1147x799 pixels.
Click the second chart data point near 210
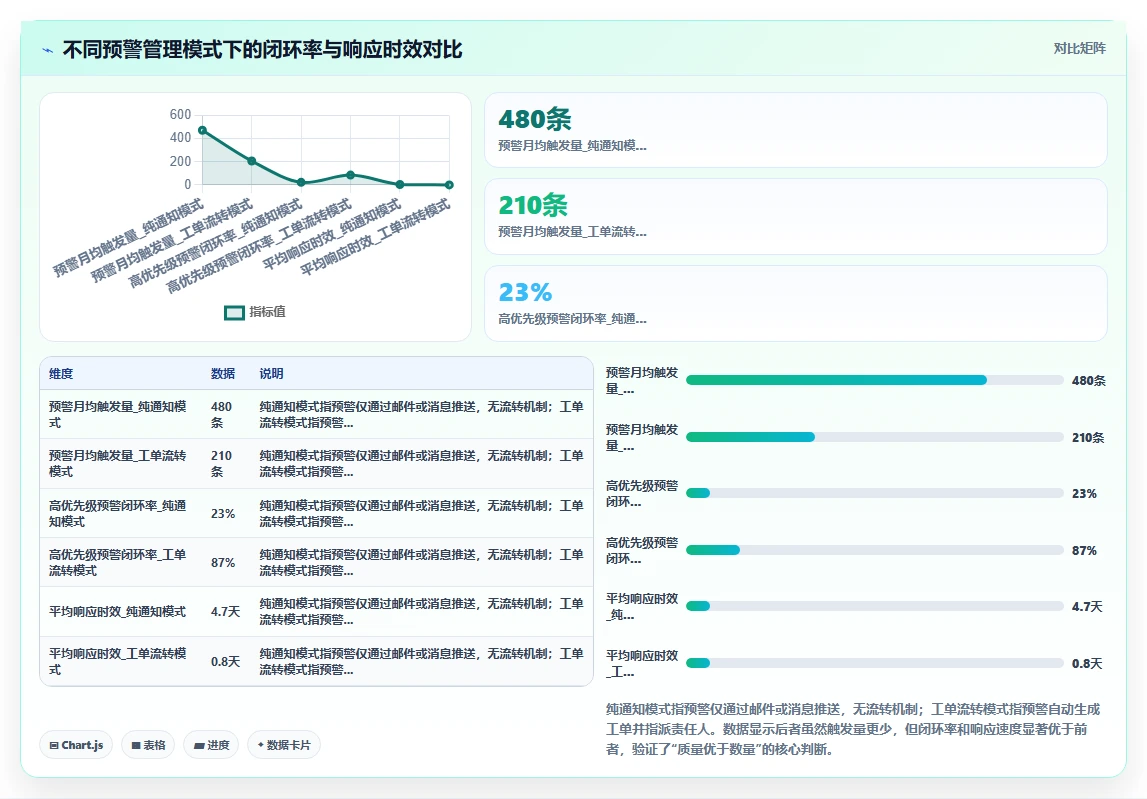[x=252, y=161]
